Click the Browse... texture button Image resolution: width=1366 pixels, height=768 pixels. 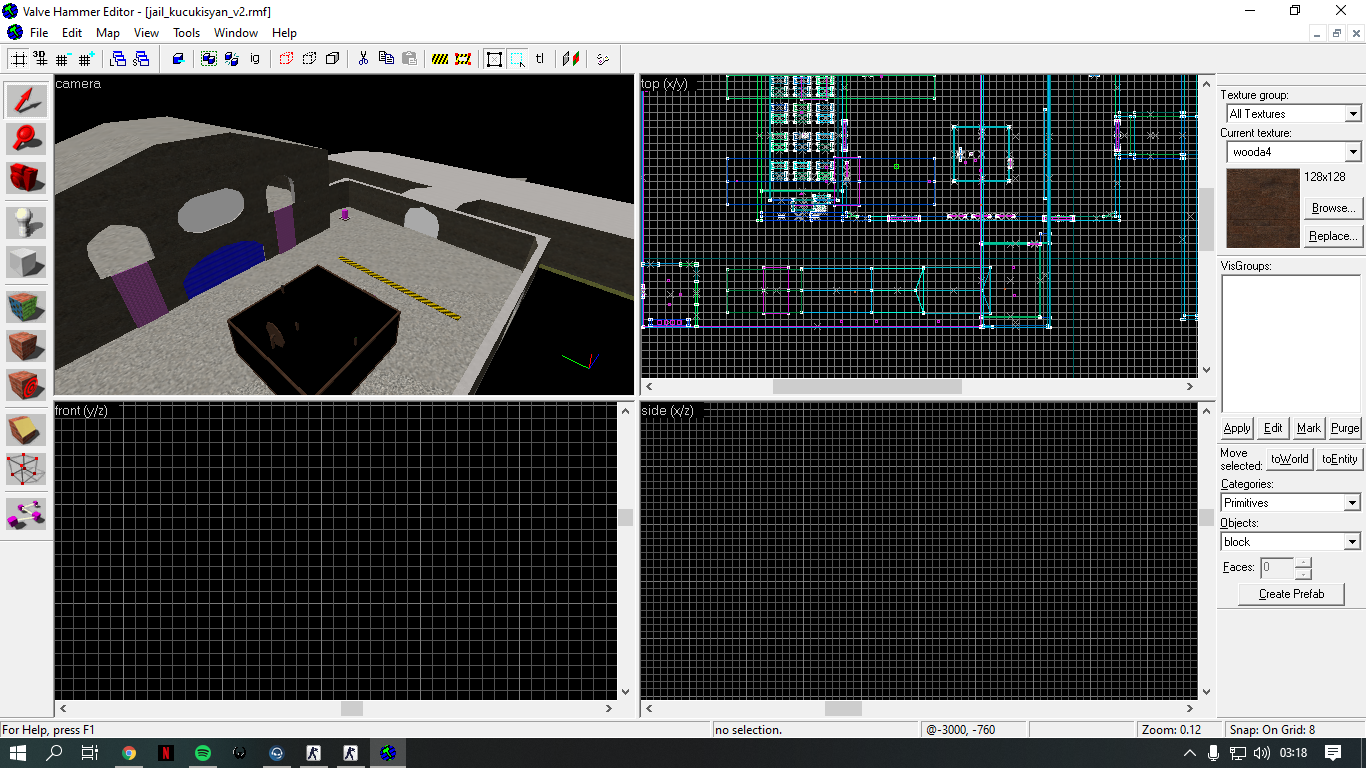pyautogui.click(x=1333, y=208)
